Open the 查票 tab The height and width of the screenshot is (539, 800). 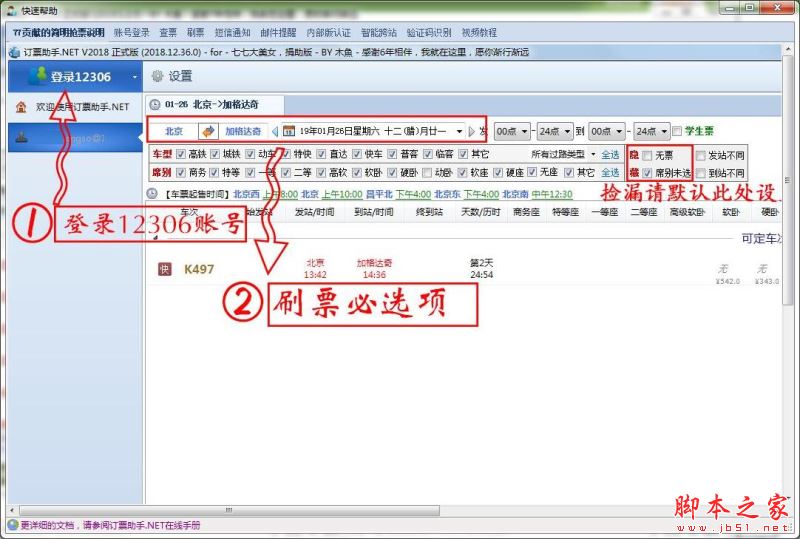[168, 32]
